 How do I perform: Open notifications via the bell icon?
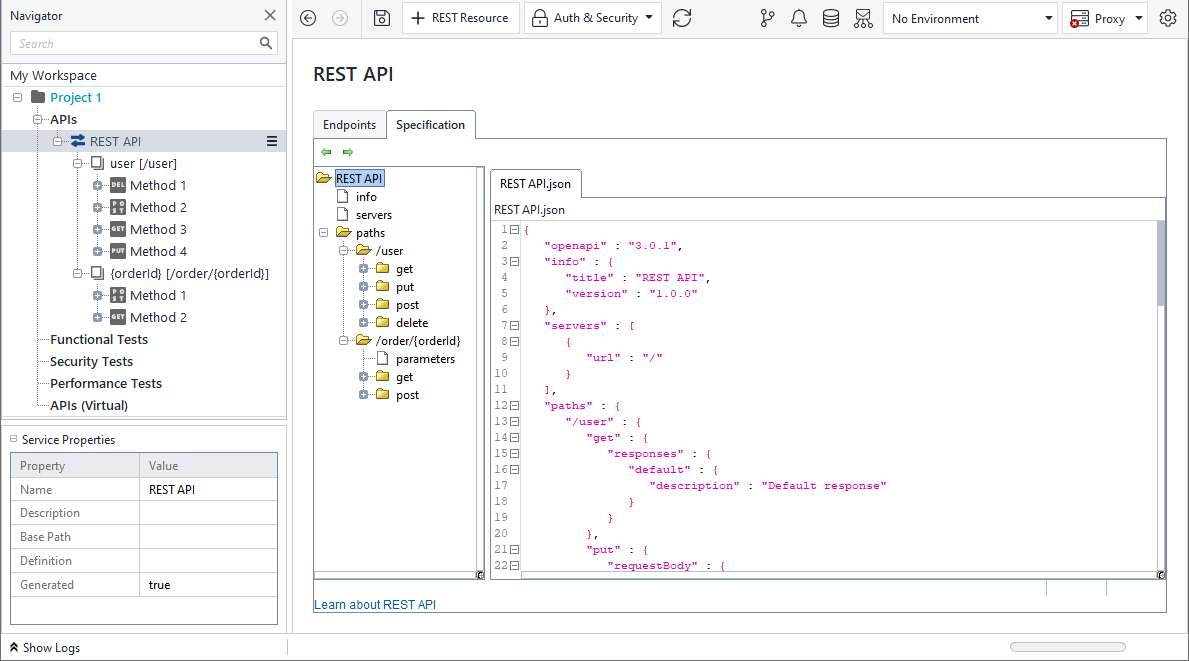(799, 18)
